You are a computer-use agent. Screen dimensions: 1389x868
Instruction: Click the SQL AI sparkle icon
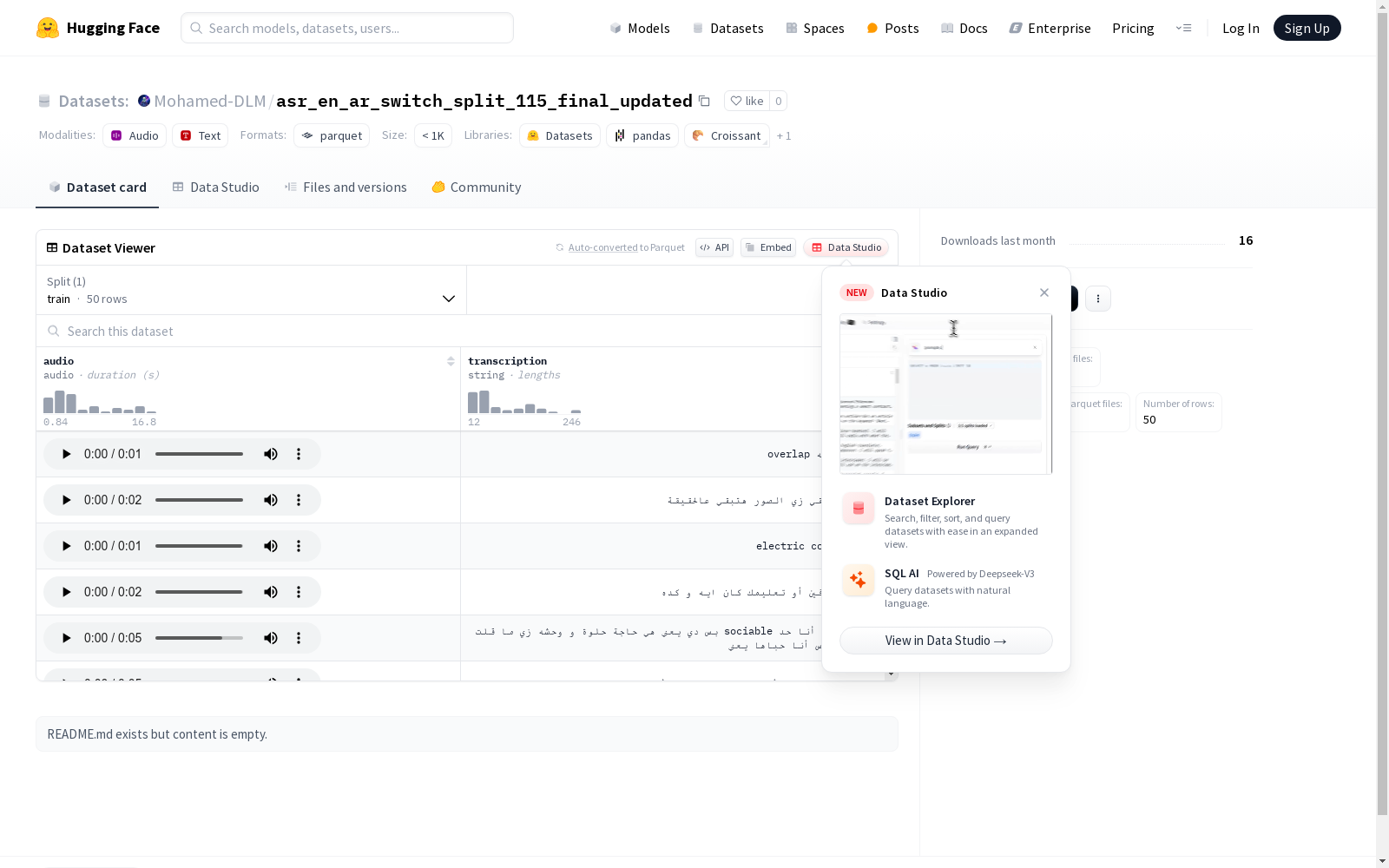coord(859,580)
